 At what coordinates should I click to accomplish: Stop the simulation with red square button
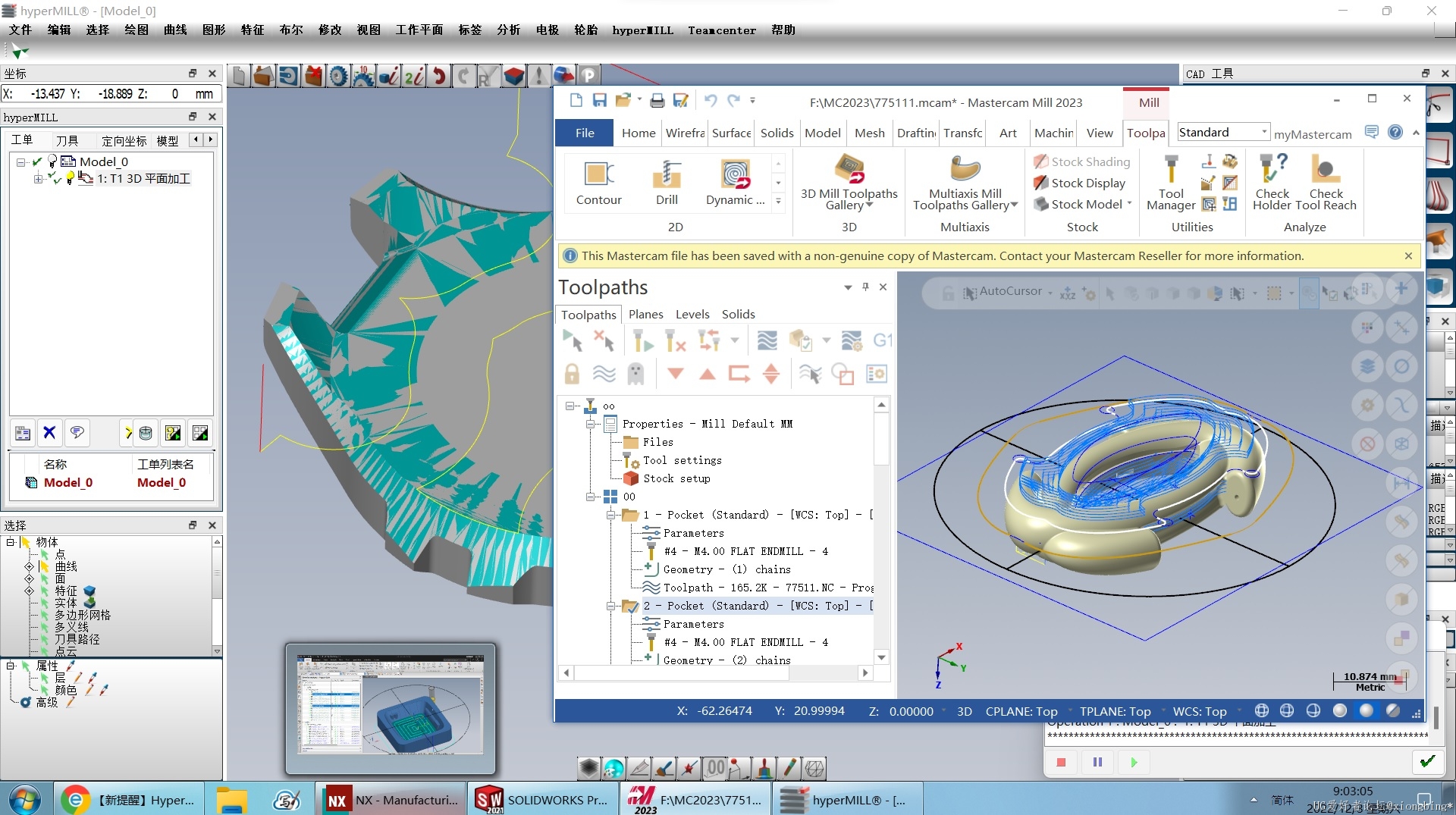click(x=1061, y=762)
